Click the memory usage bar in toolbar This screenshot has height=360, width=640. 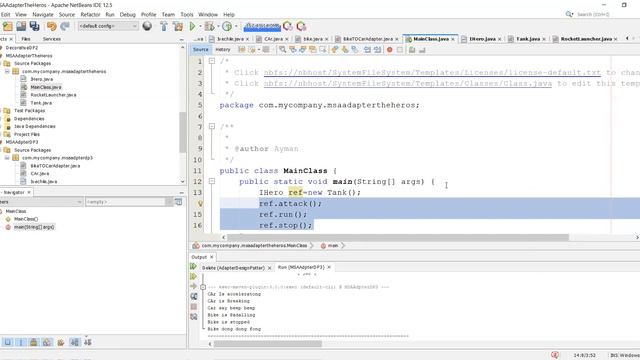pos(262,27)
